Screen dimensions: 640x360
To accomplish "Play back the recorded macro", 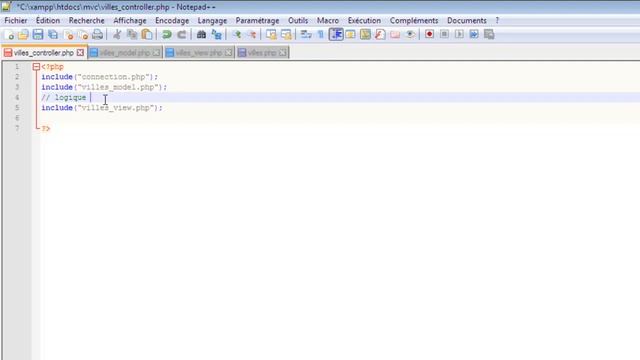I will click(x=459, y=35).
